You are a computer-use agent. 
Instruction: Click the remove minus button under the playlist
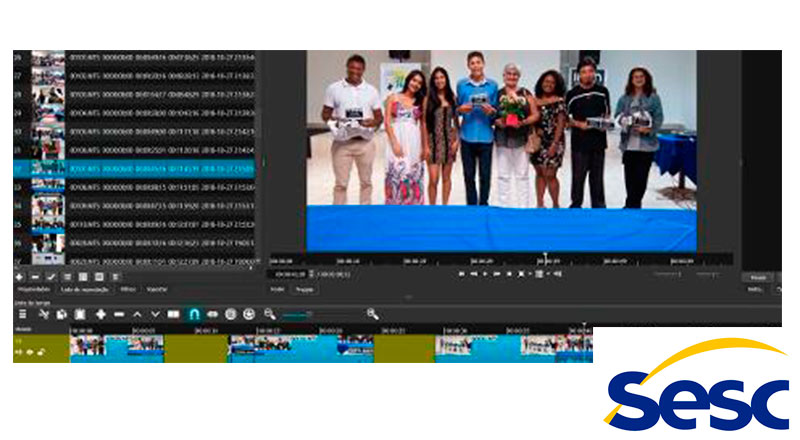point(35,276)
